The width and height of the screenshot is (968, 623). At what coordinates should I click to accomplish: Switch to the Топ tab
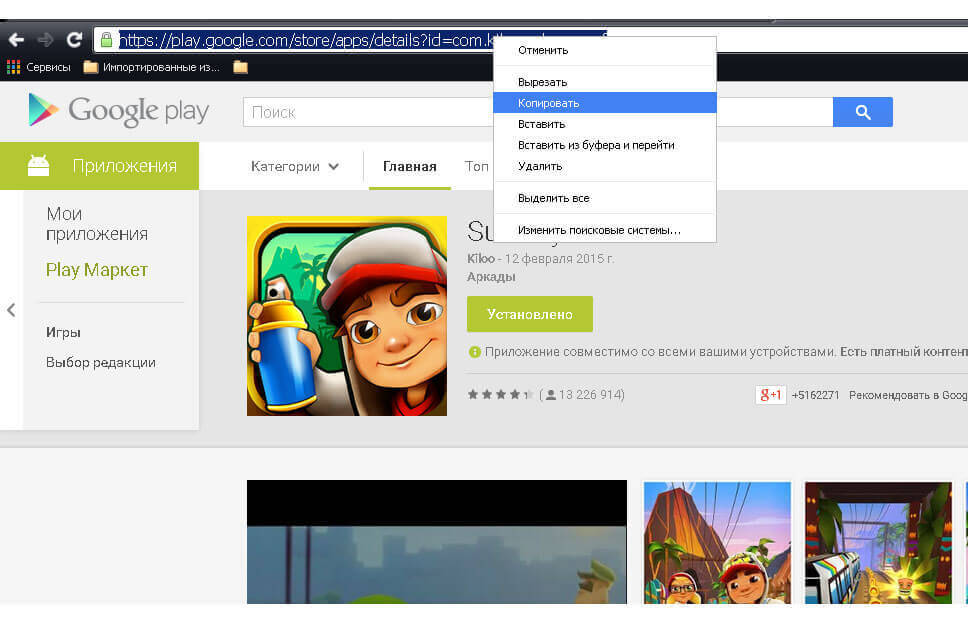pyautogui.click(x=476, y=166)
